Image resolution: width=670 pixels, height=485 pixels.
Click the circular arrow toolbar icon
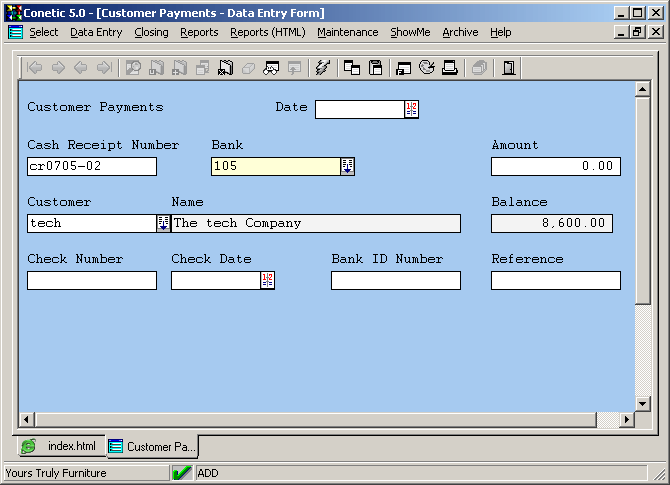tap(427, 68)
